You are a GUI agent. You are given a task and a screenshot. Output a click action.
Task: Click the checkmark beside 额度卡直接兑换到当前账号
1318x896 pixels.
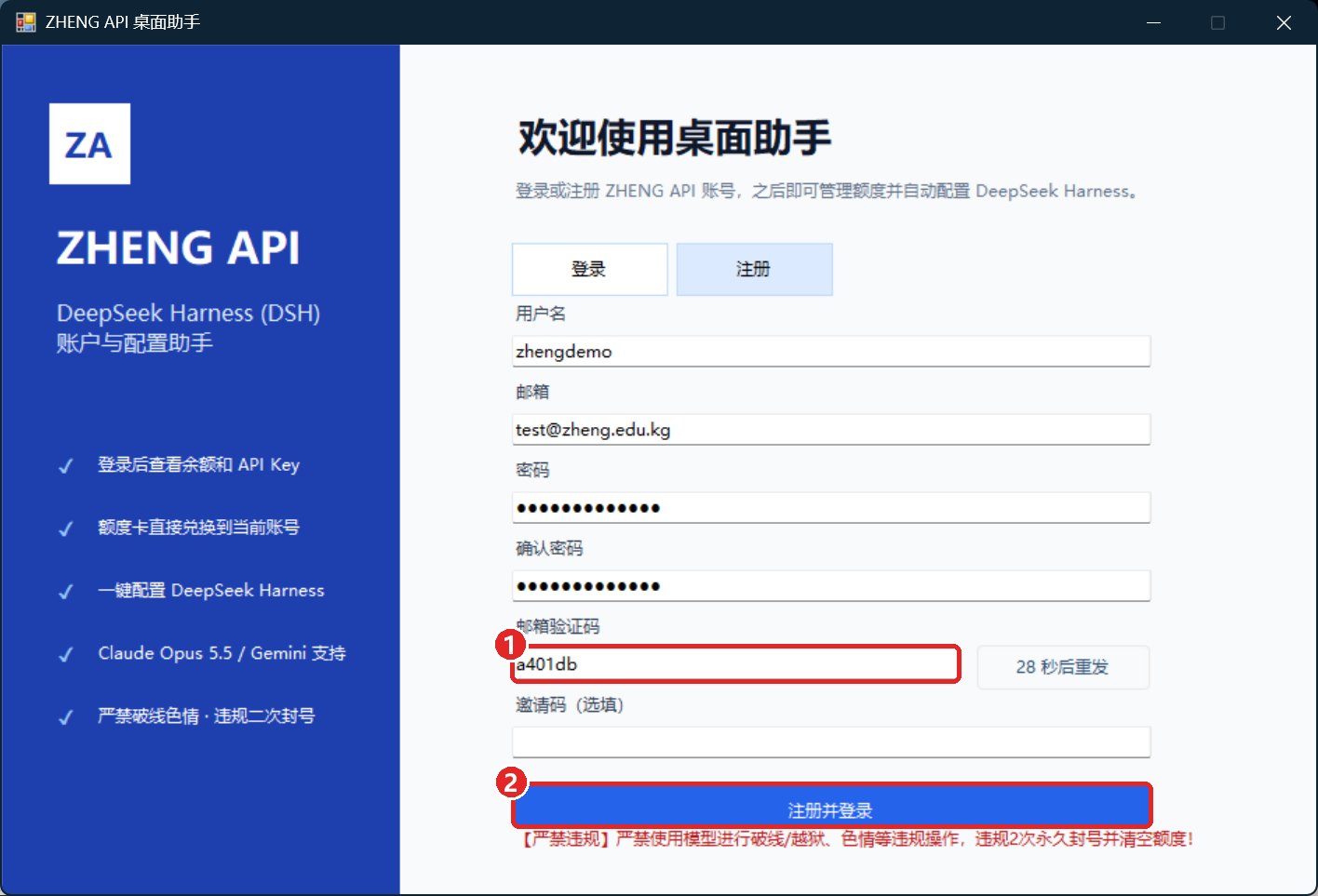click(65, 528)
